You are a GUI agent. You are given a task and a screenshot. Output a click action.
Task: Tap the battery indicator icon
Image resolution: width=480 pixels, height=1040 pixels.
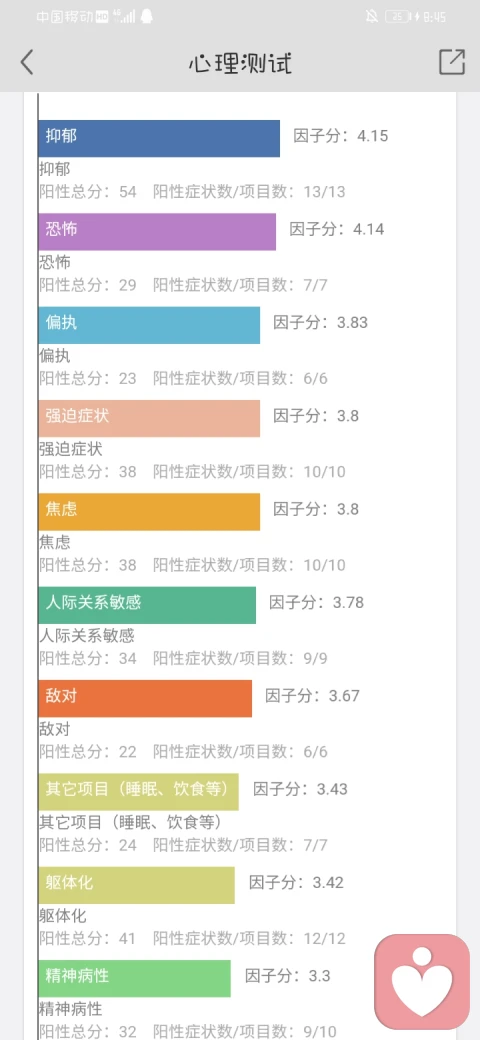click(398, 17)
